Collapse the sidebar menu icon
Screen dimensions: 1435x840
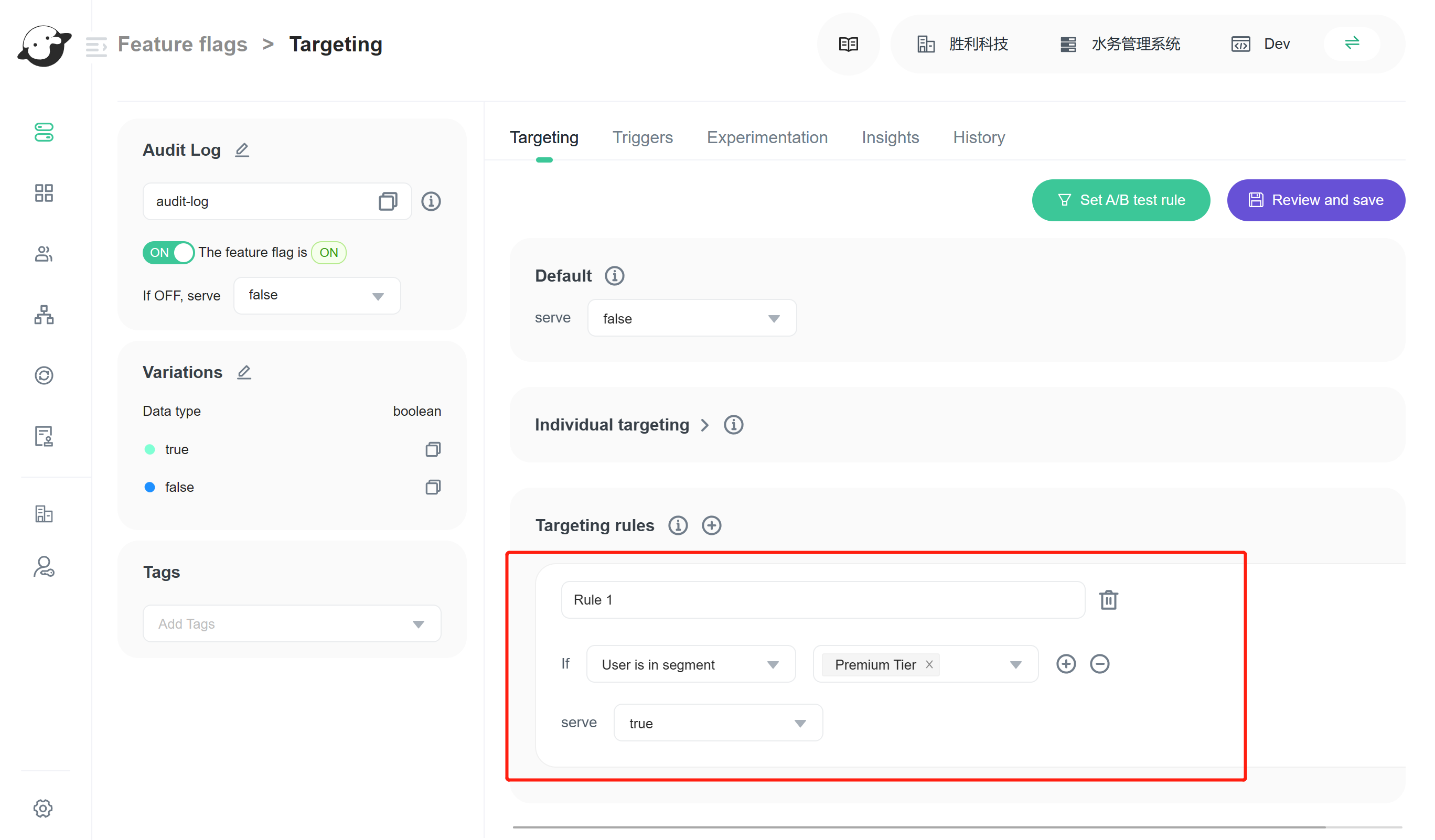(x=96, y=46)
